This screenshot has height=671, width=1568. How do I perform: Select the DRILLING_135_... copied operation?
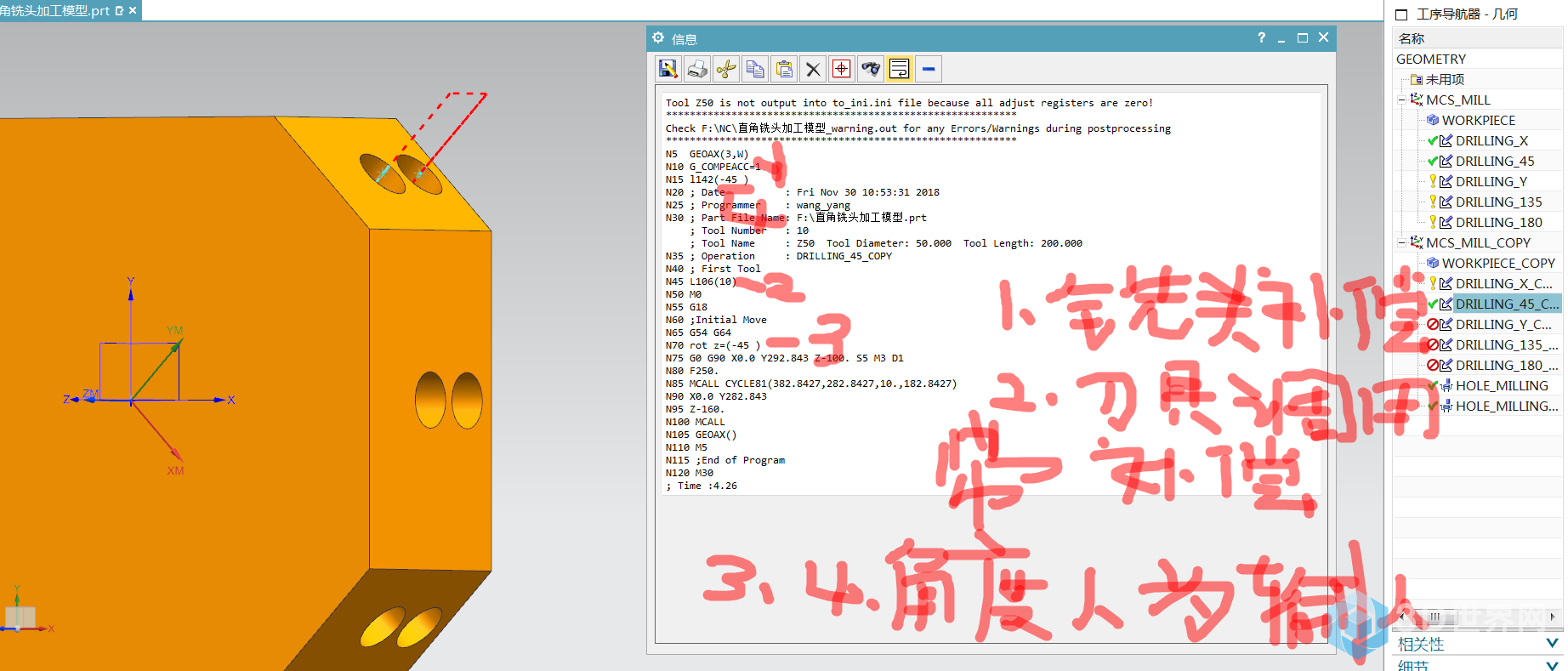tap(1507, 344)
